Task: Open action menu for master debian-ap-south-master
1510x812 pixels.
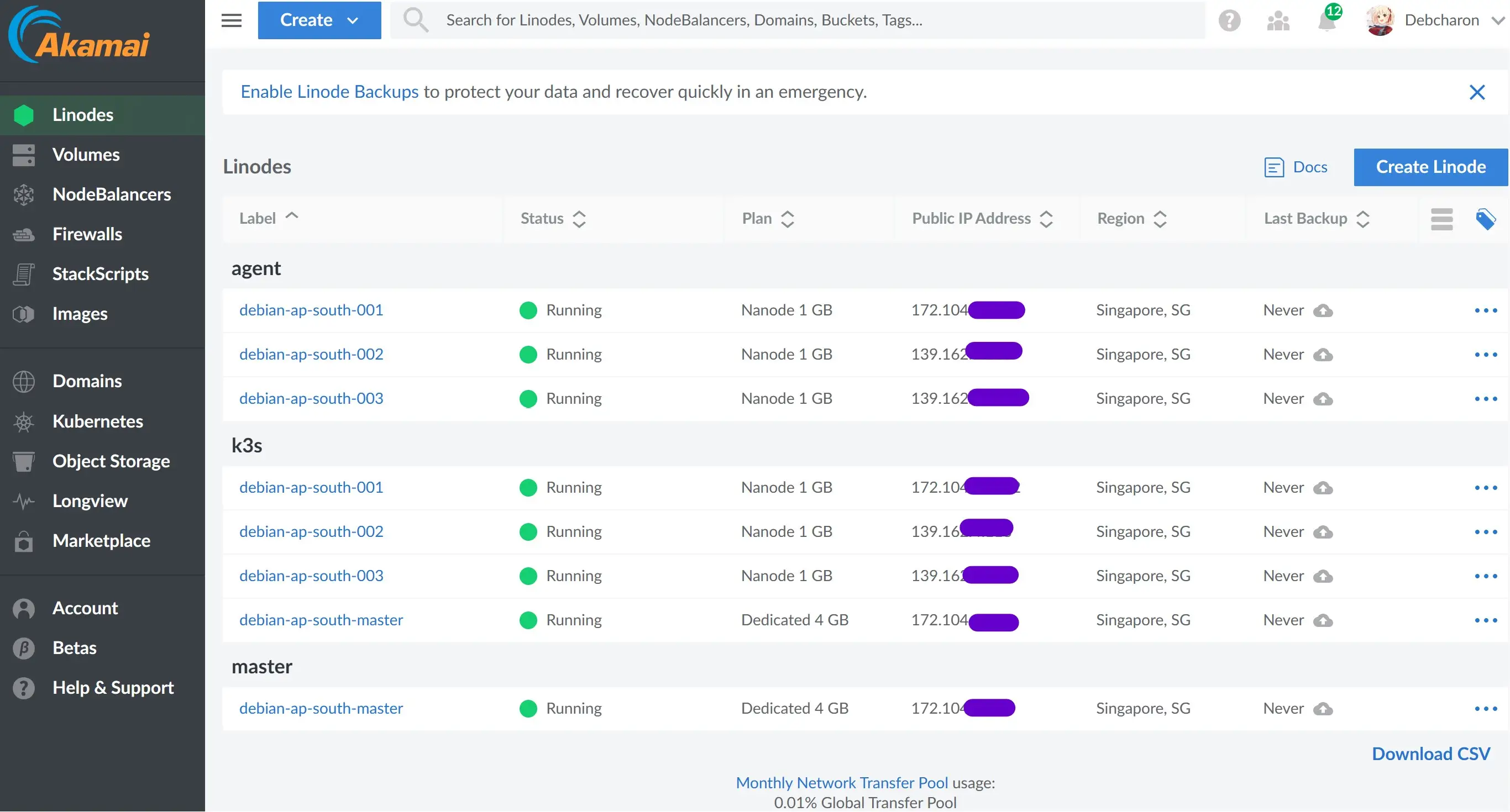Action: click(1485, 709)
